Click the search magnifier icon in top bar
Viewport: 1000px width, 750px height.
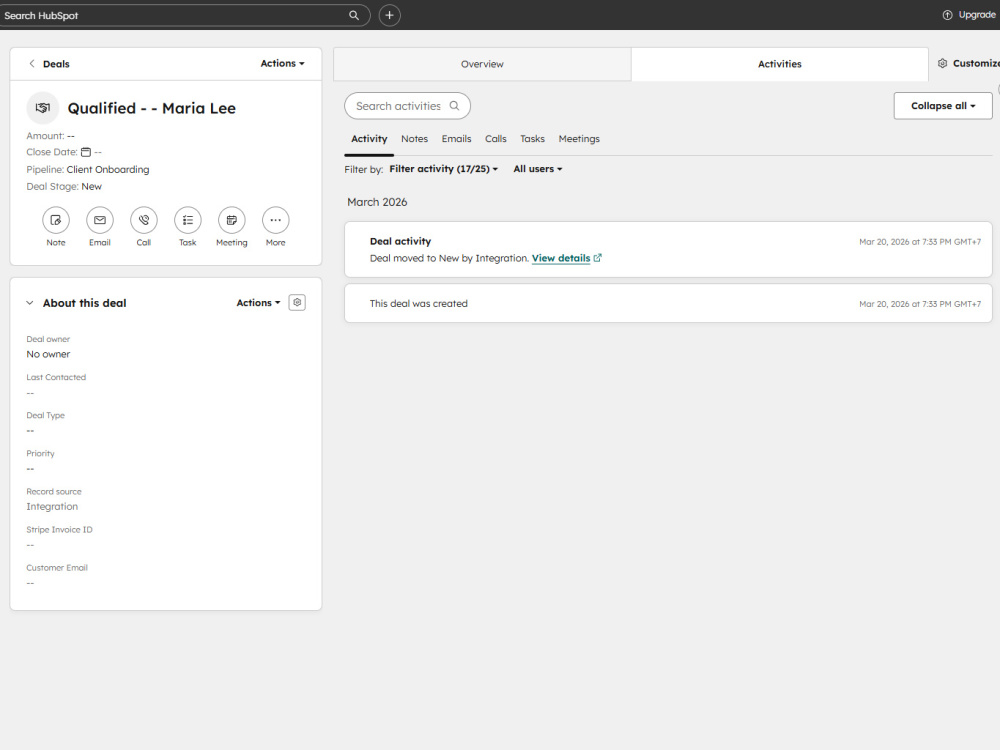[354, 15]
